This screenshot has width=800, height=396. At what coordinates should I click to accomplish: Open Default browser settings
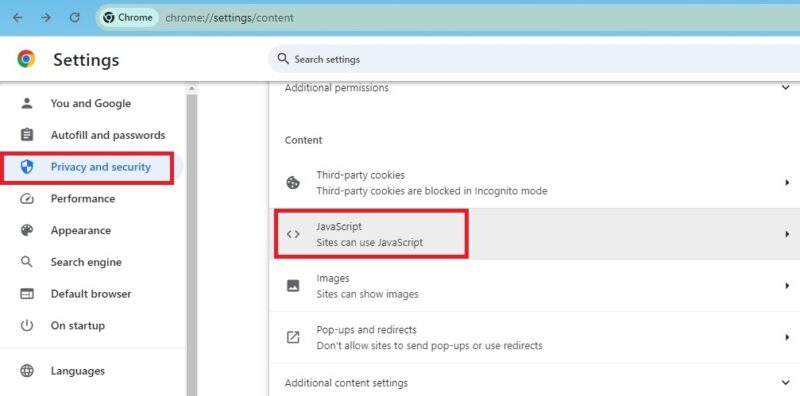click(91, 293)
